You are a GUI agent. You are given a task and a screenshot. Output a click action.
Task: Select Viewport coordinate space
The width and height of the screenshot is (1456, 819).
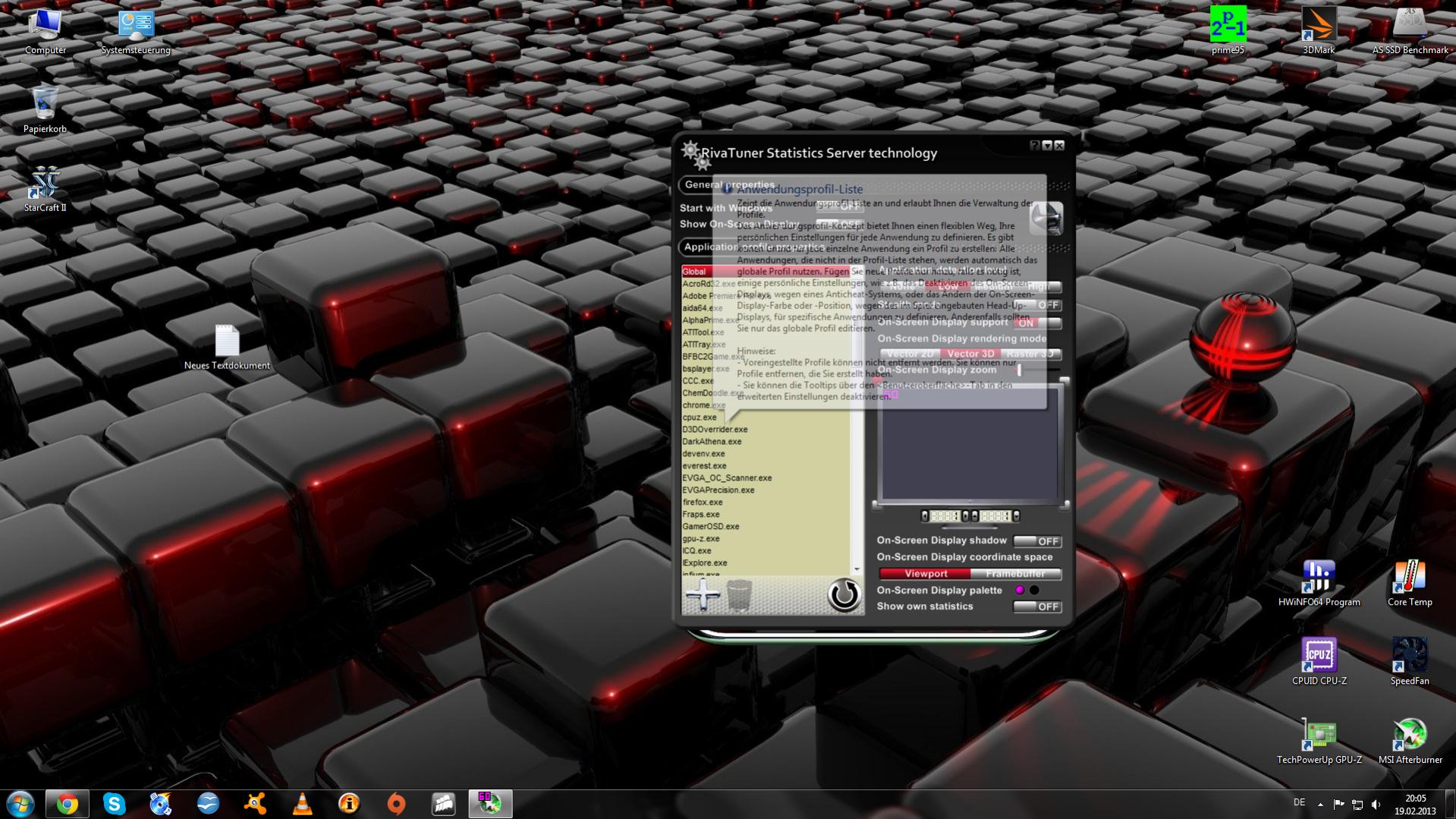926,574
